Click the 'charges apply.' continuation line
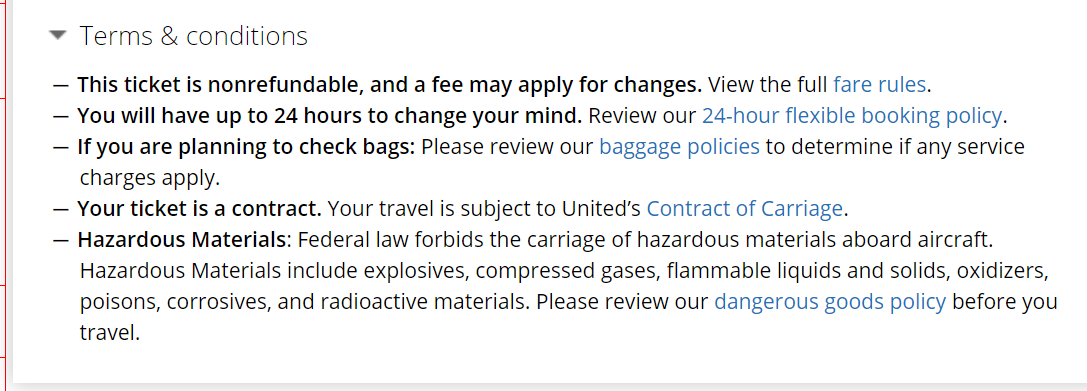1087x391 pixels. 150,178
